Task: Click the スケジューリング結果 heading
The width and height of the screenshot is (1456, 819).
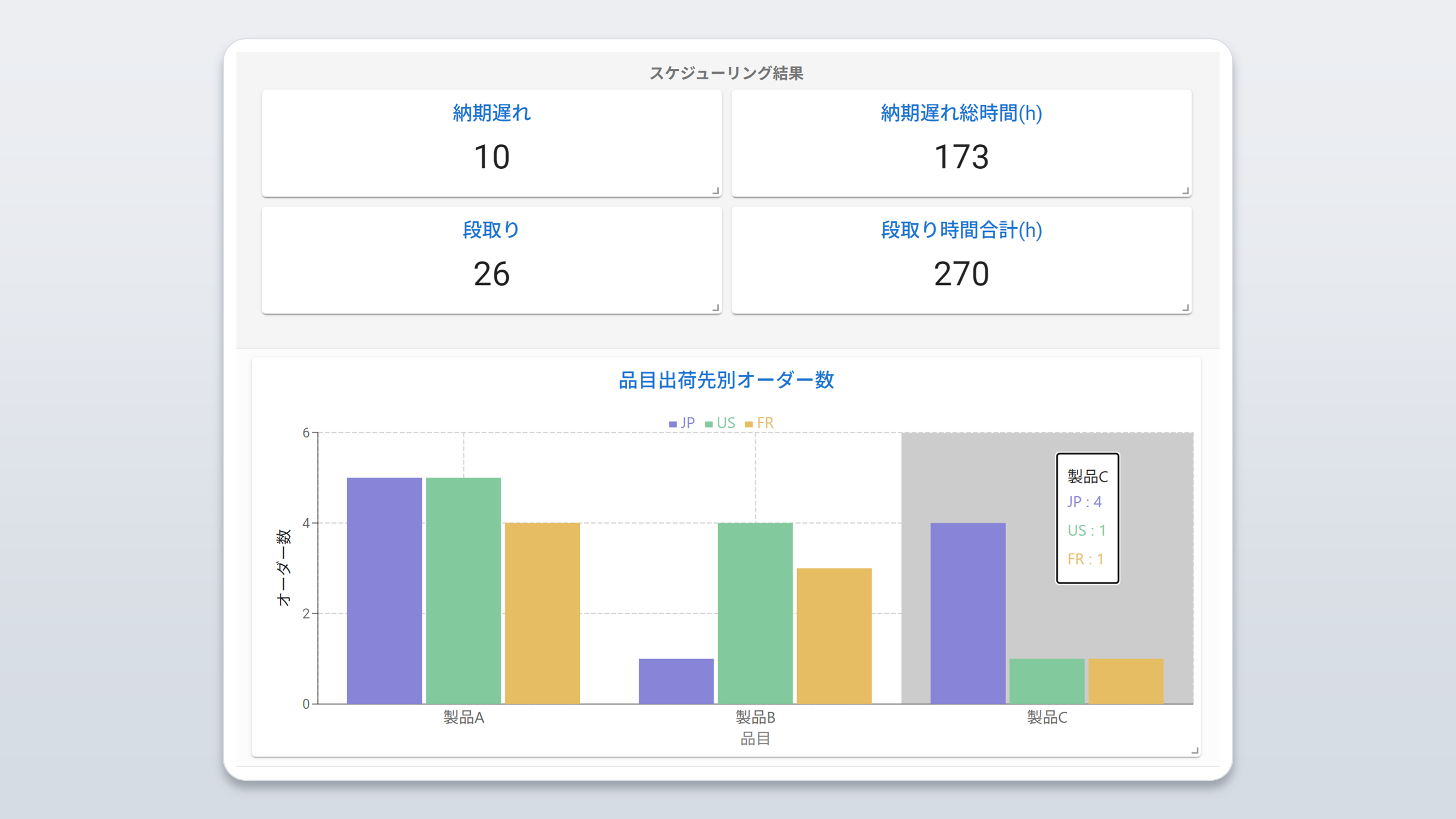Action: pos(726,73)
